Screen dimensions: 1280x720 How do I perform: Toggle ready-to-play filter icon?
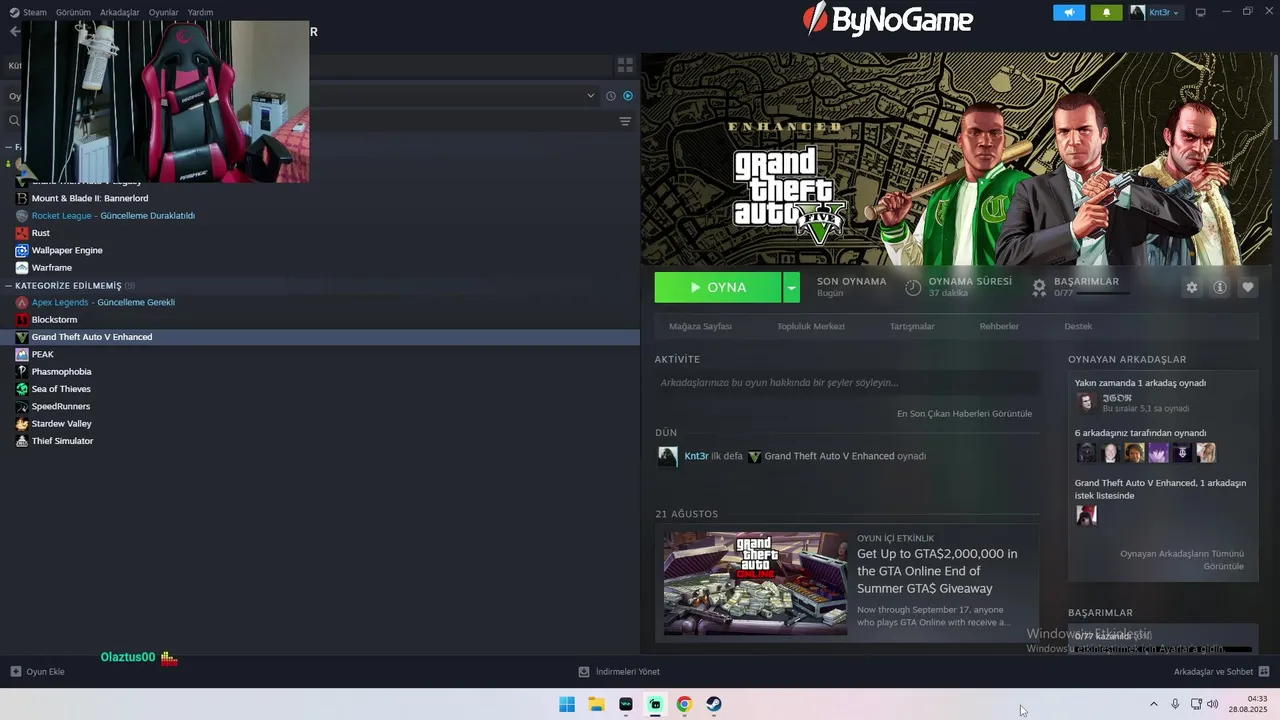(x=628, y=96)
